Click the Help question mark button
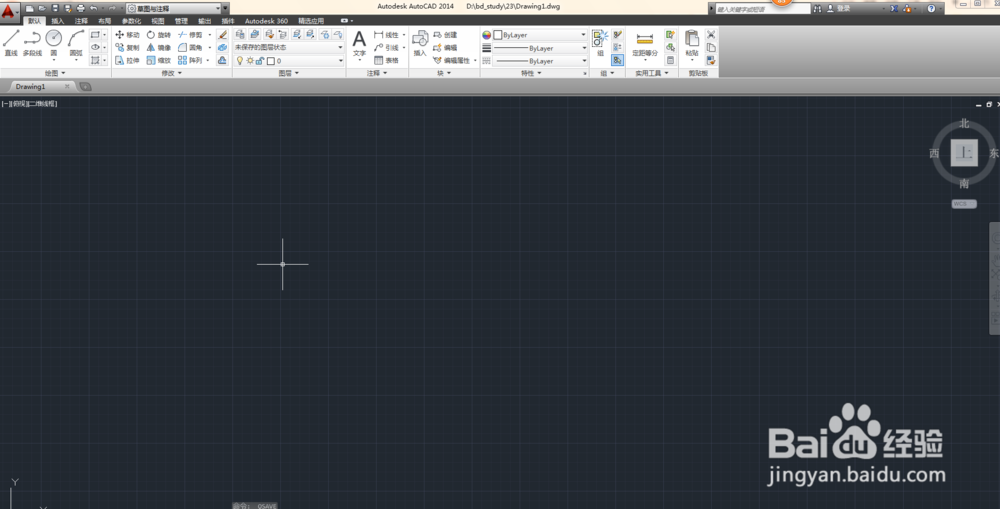The width and height of the screenshot is (1000, 509). click(931, 8)
